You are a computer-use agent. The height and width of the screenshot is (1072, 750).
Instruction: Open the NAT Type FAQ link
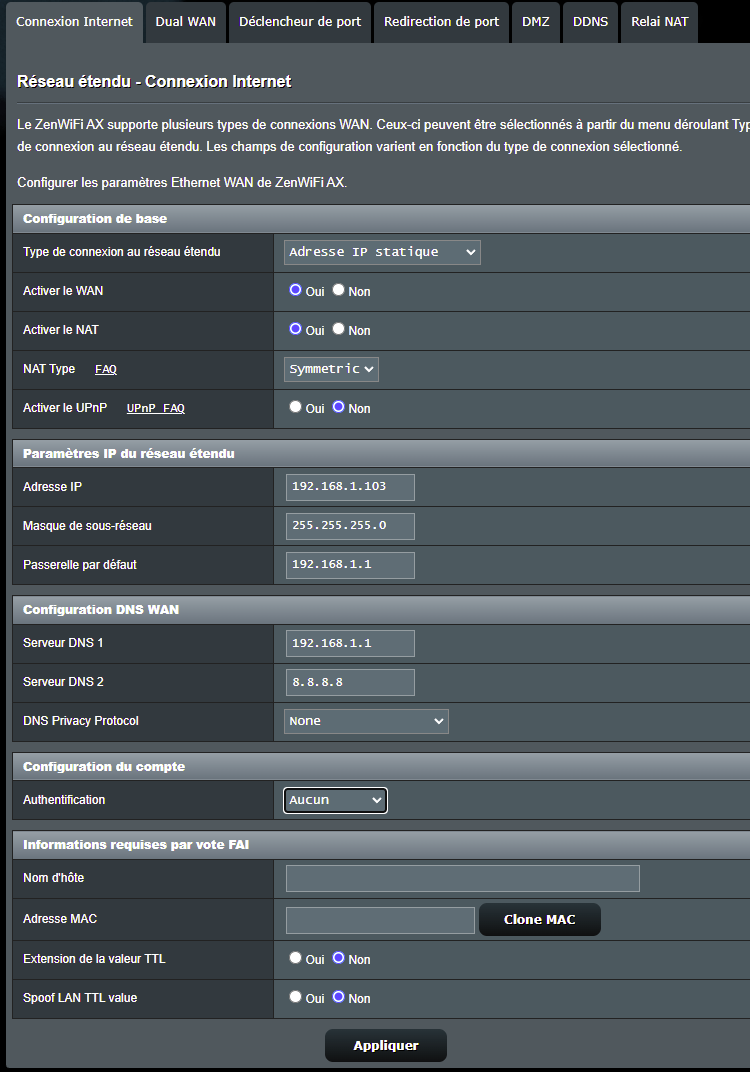[x=106, y=369]
